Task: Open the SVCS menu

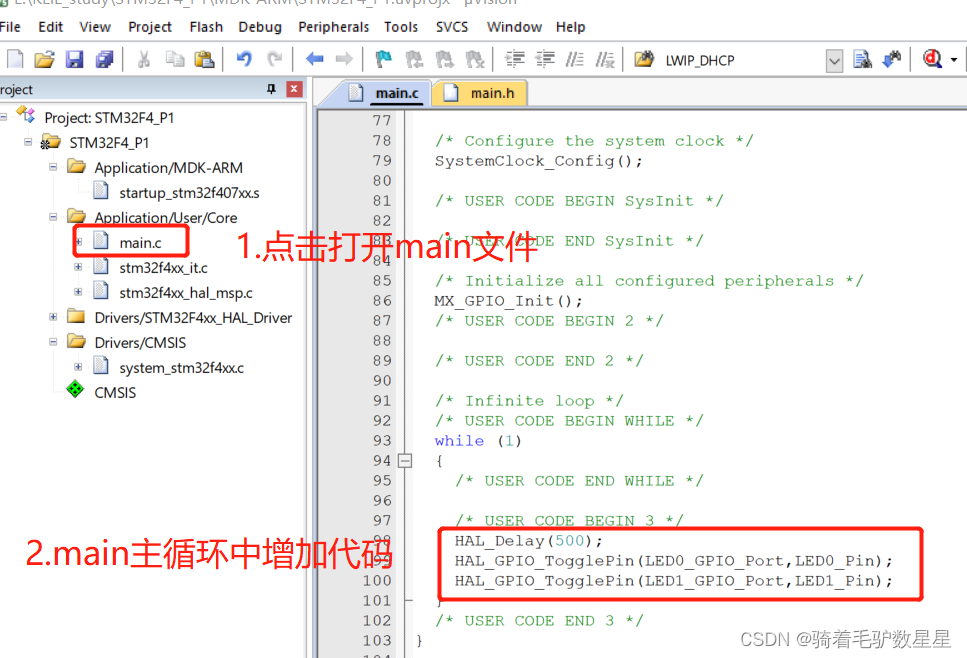Action: (x=452, y=27)
